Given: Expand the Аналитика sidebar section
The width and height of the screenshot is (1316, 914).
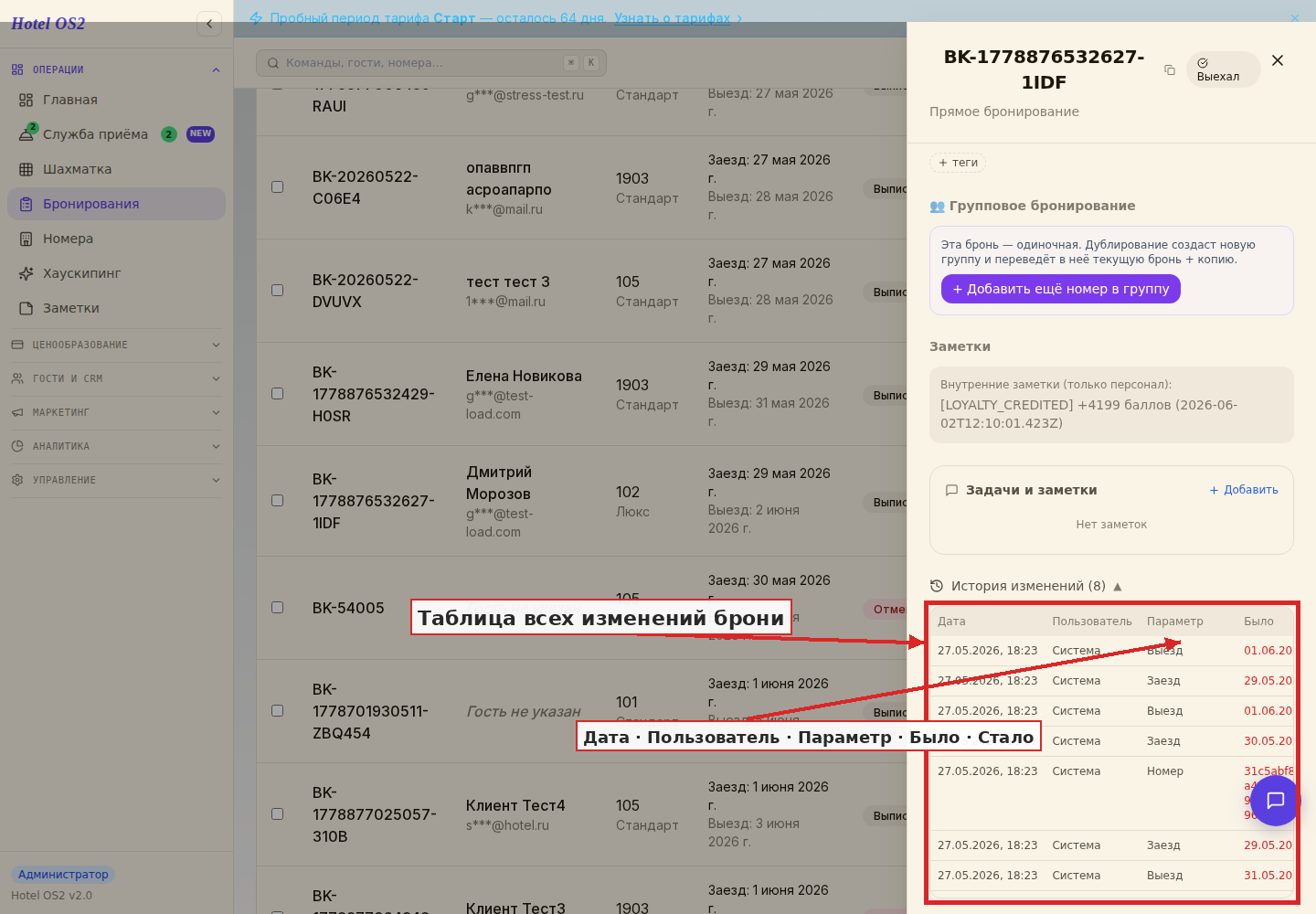Looking at the screenshot, I should 116,446.
